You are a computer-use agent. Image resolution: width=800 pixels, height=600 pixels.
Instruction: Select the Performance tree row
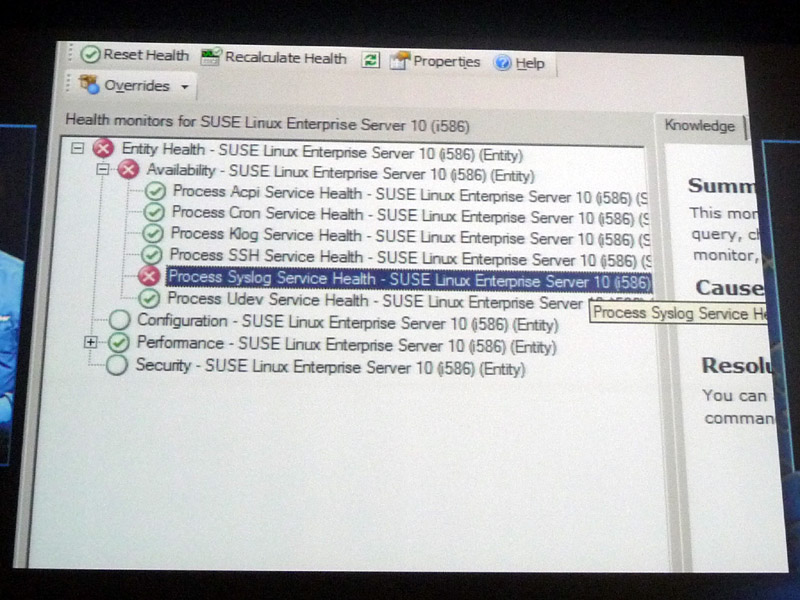[x=346, y=345]
